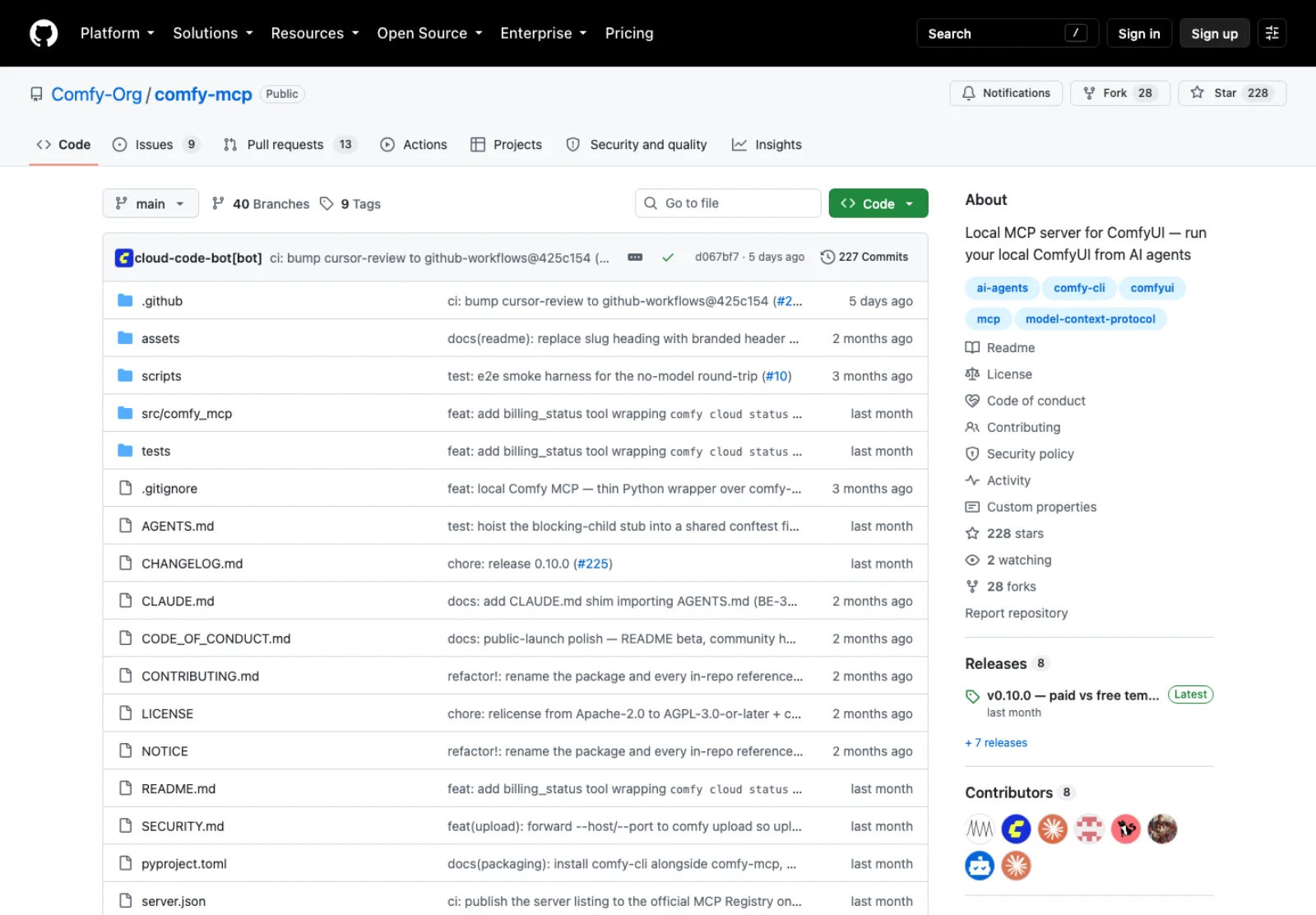This screenshot has height=915, width=1316.
Task: Open CHANGELOG.md file
Action: click(192, 564)
